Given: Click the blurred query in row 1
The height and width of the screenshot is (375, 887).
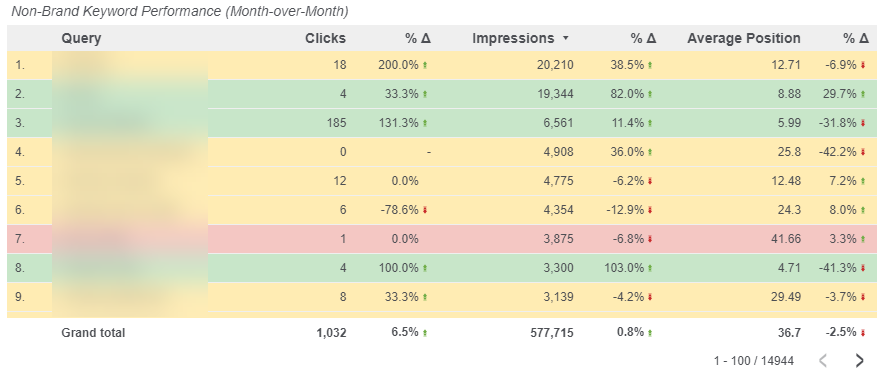Looking at the screenshot, I should click(130, 65).
